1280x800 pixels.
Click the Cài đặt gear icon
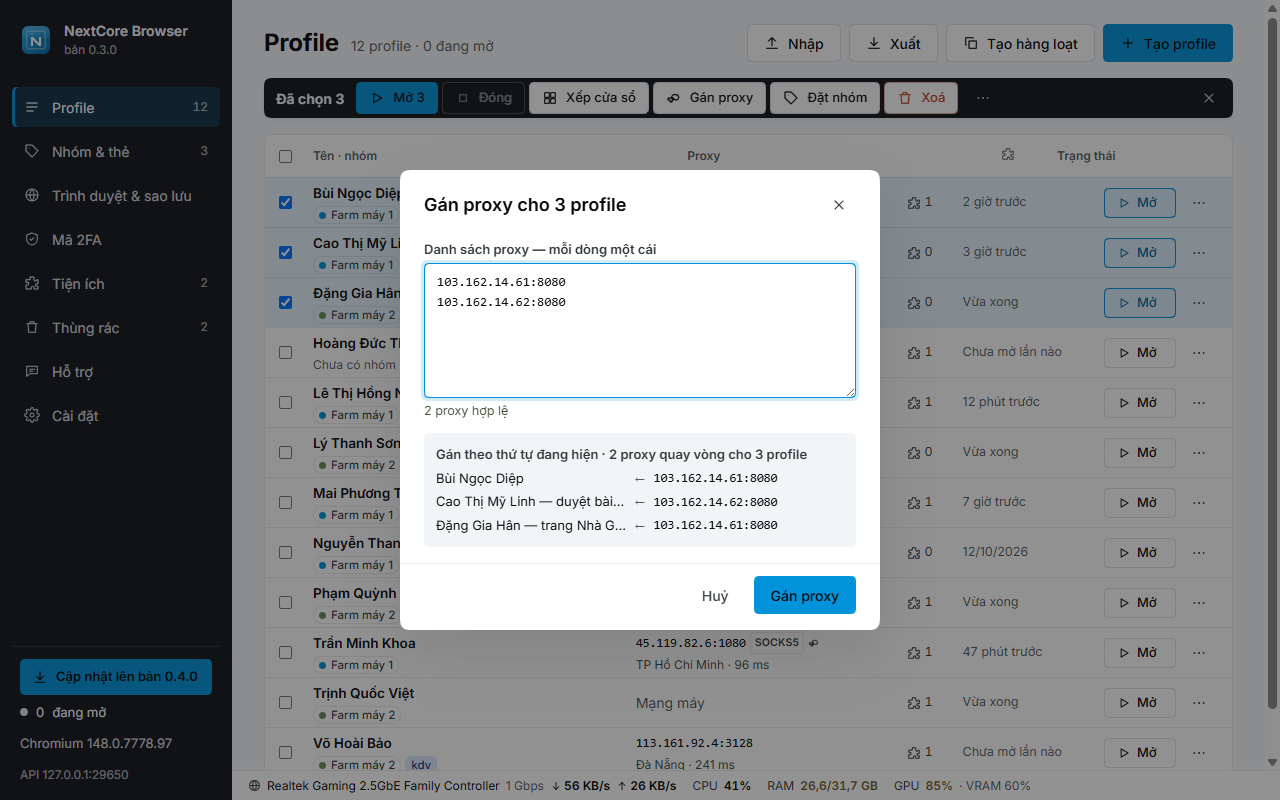point(32,415)
